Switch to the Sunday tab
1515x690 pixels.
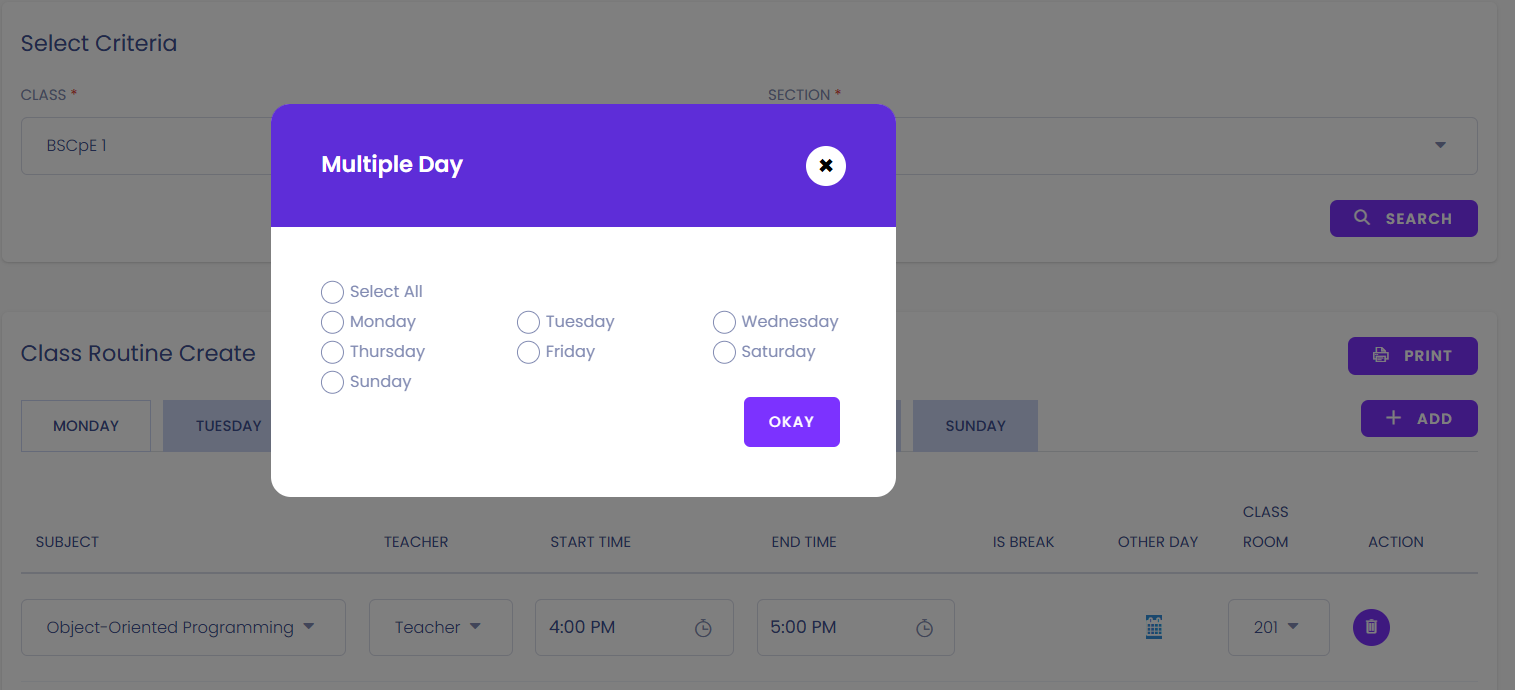click(x=975, y=426)
